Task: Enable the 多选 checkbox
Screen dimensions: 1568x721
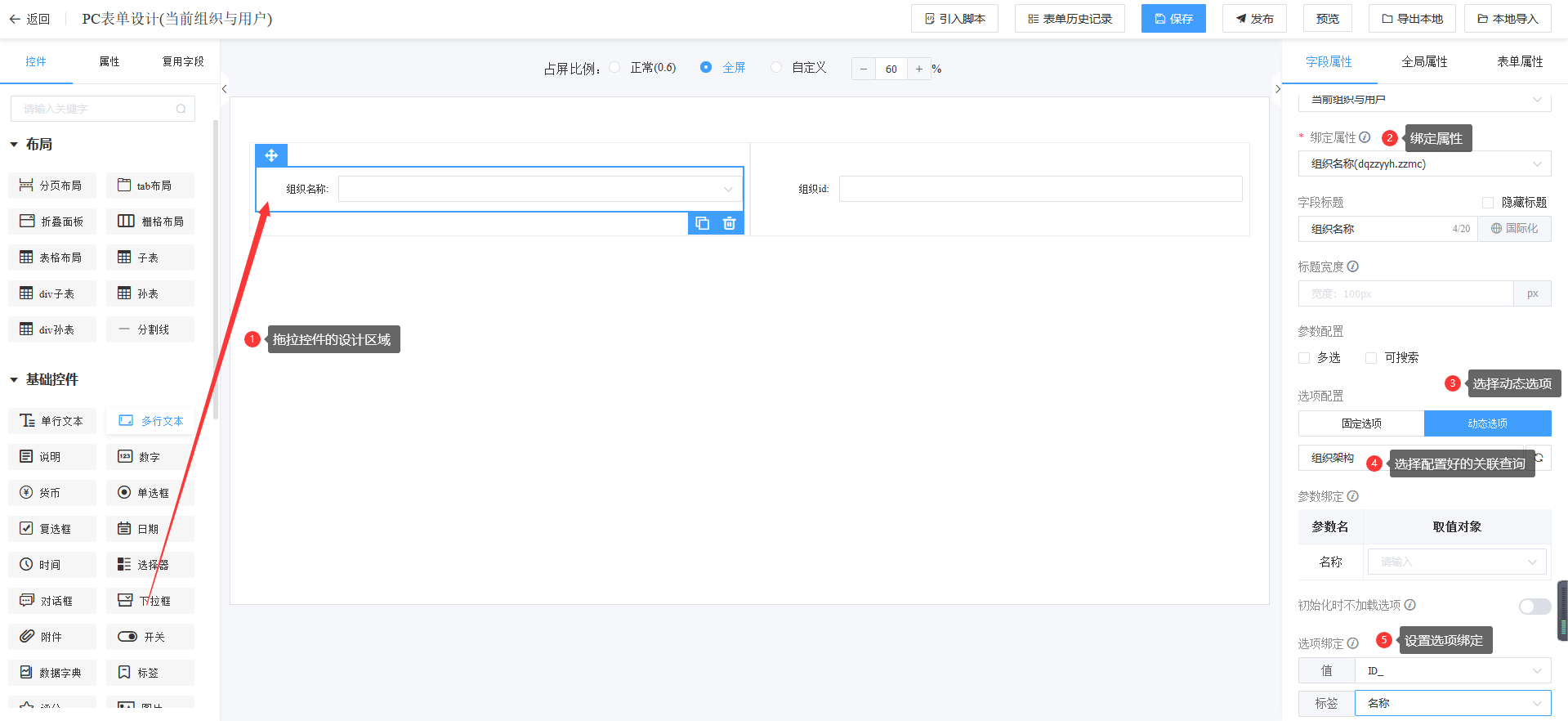Action: pyautogui.click(x=1304, y=358)
